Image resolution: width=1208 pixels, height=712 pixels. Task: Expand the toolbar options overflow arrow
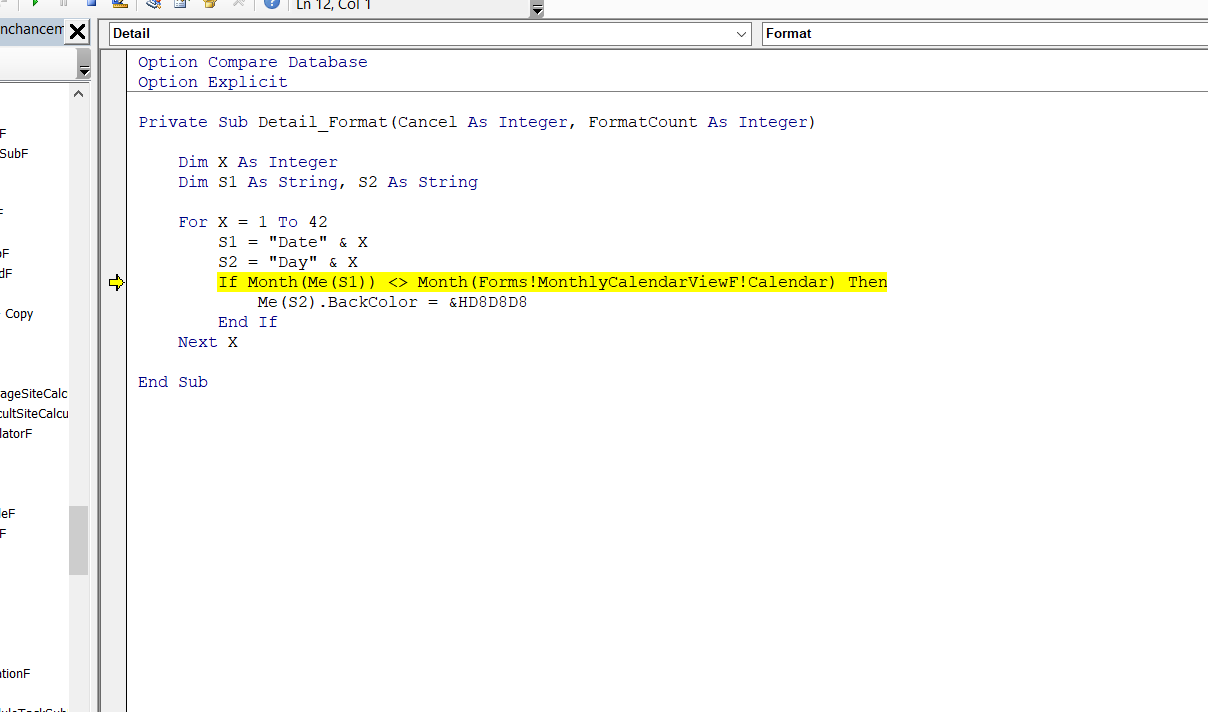click(x=537, y=10)
